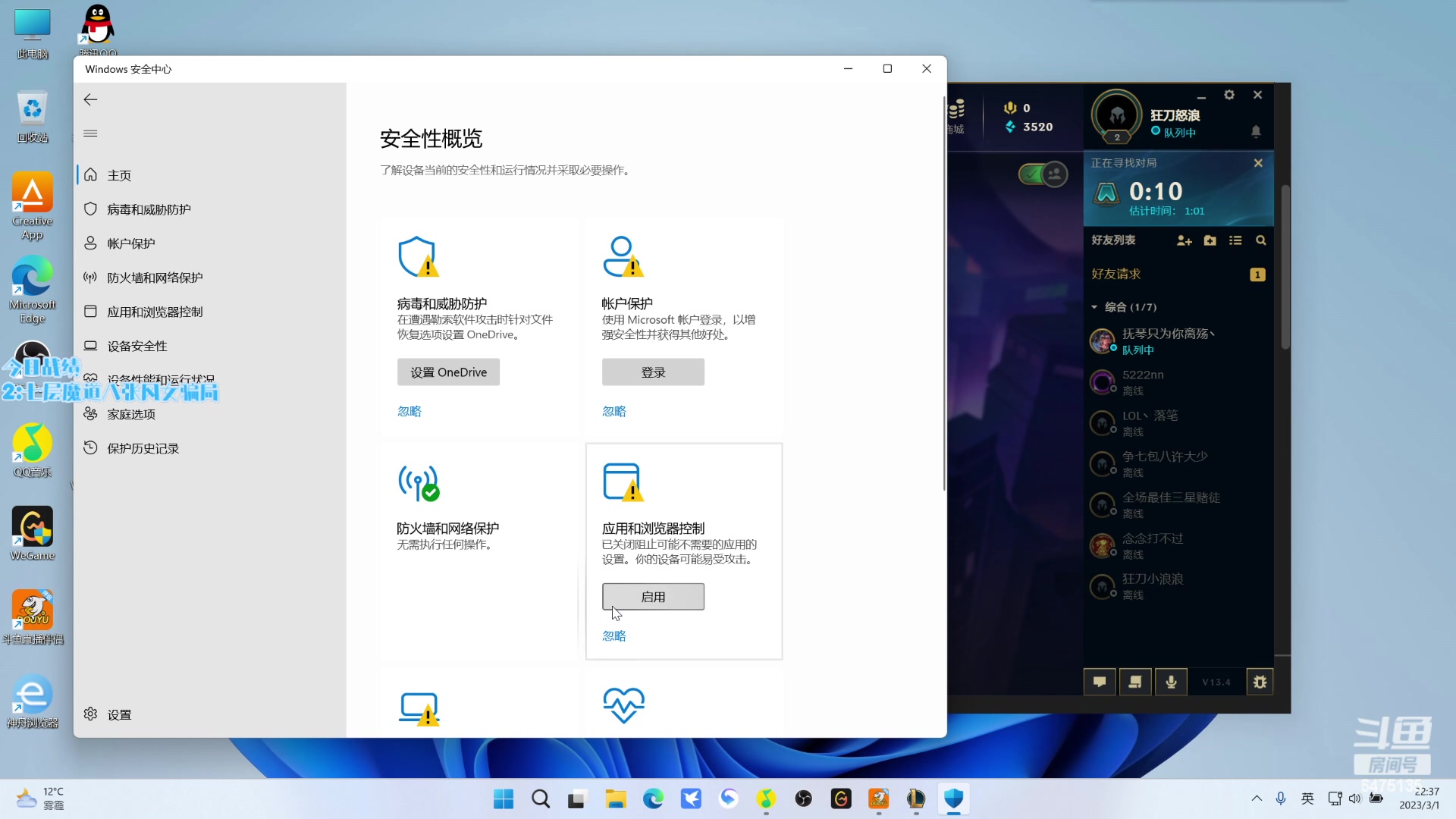
Task: Toggle the party switch in the game client
Action: [1043, 174]
